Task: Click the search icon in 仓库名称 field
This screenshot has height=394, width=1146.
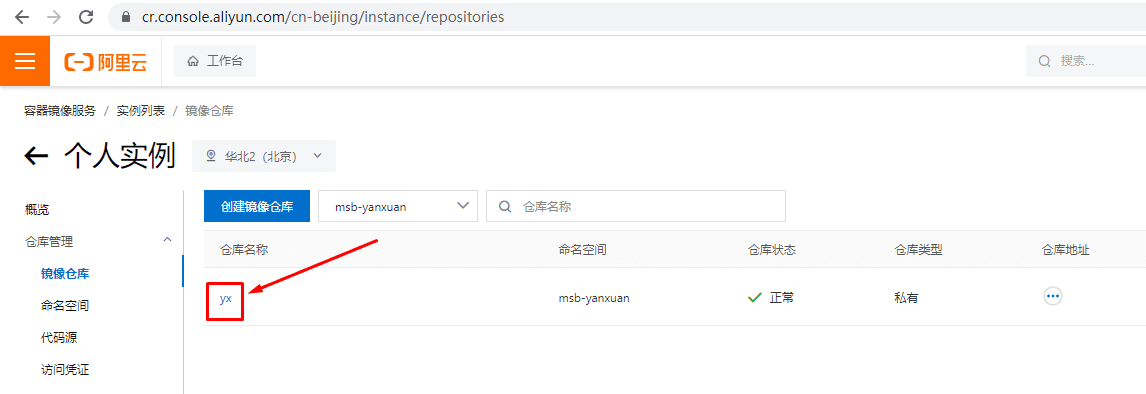Action: [504, 206]
